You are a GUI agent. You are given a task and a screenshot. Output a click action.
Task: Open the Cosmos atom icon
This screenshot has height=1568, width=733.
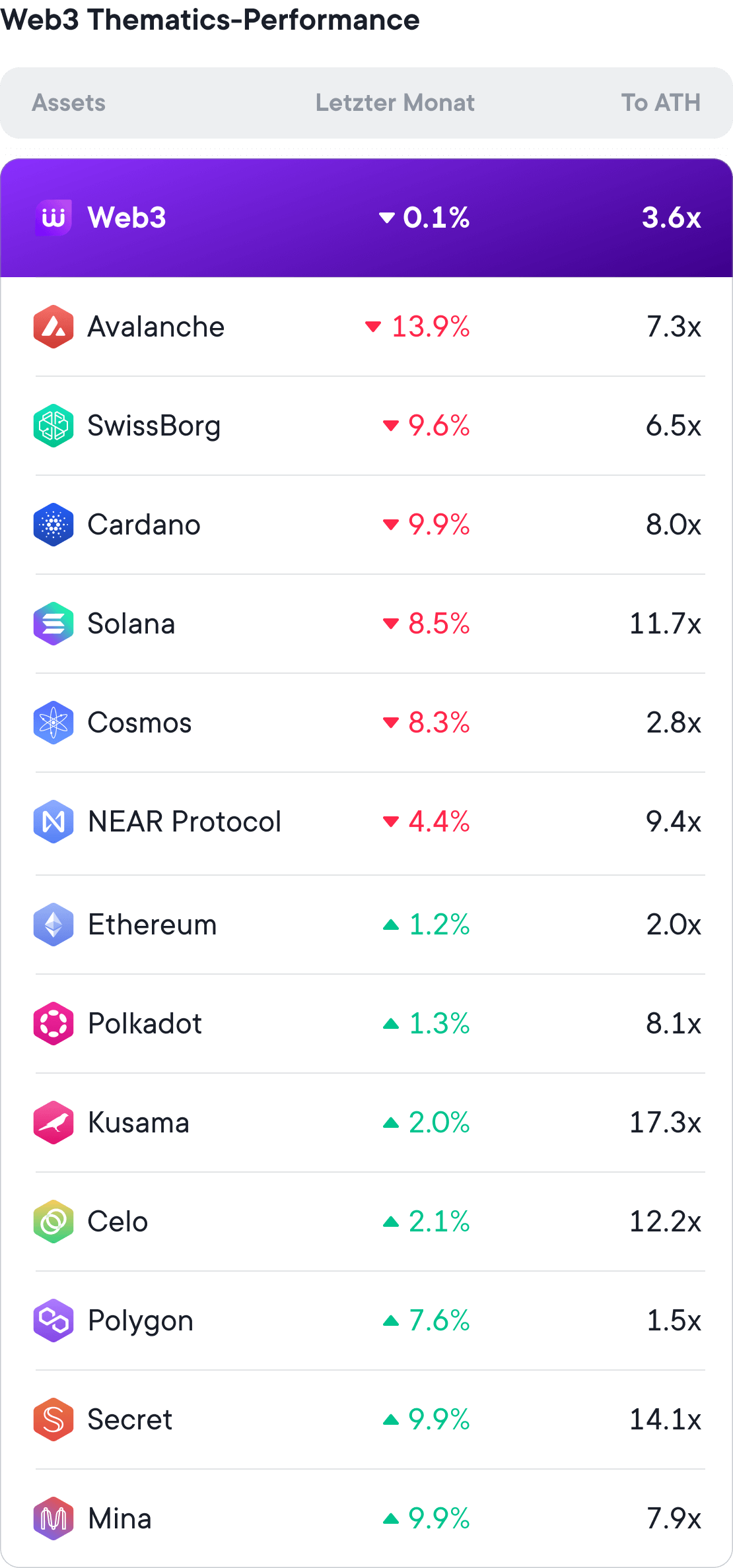tap(53, 723)
